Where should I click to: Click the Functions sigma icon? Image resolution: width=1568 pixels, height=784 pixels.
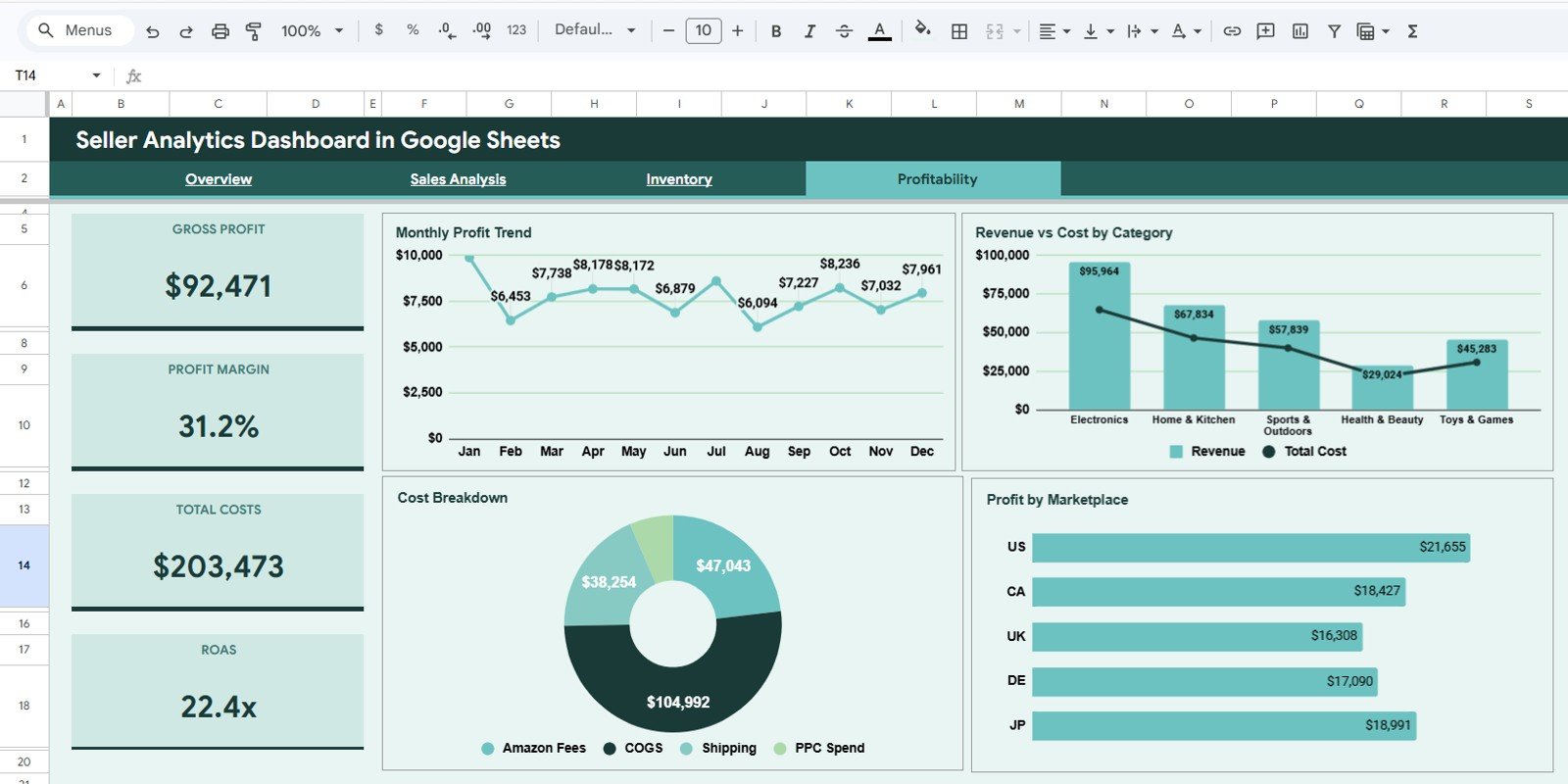[1412, 31]
